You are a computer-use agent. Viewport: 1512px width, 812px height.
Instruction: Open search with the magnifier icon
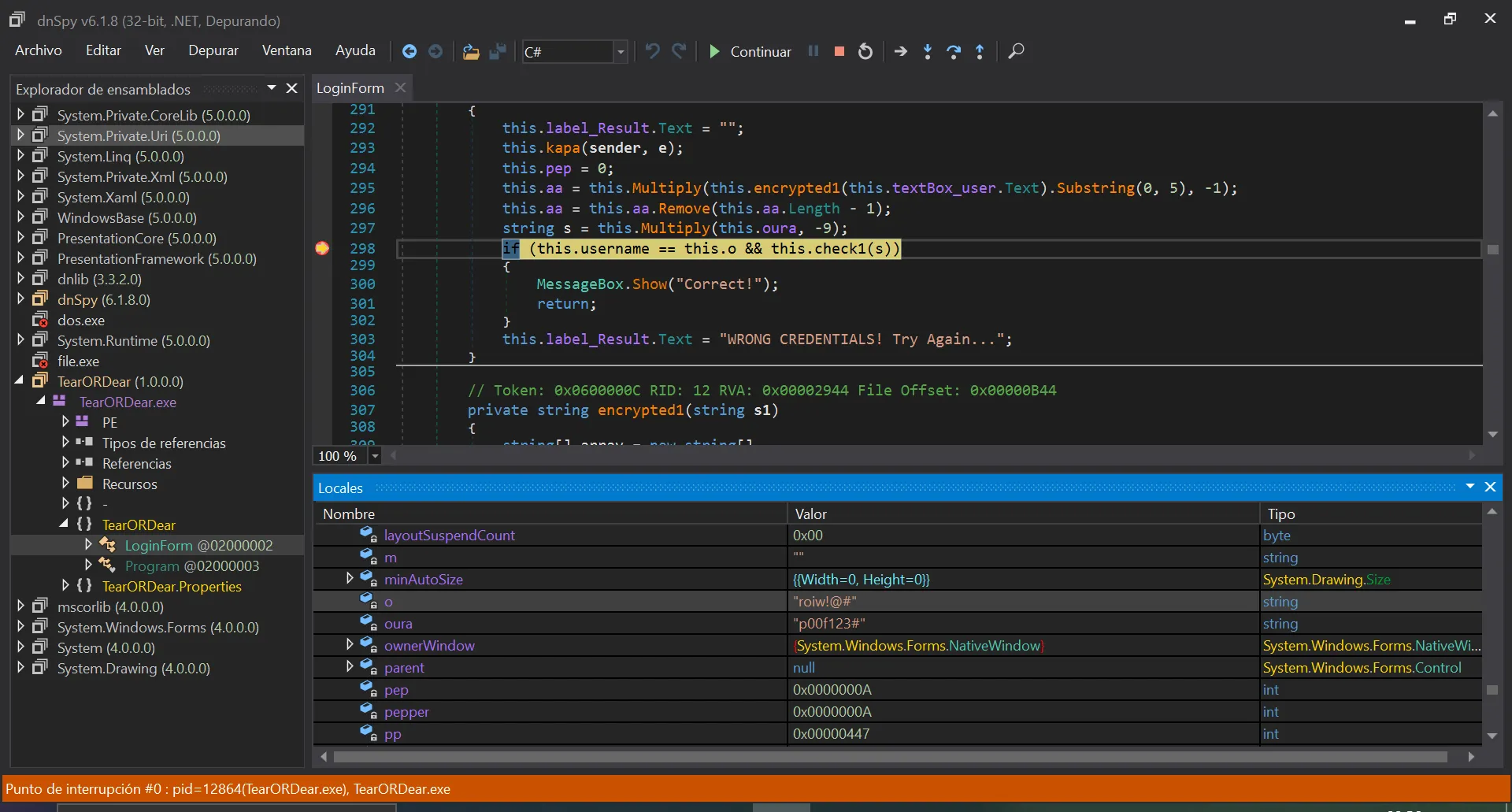pos(1016,51)
